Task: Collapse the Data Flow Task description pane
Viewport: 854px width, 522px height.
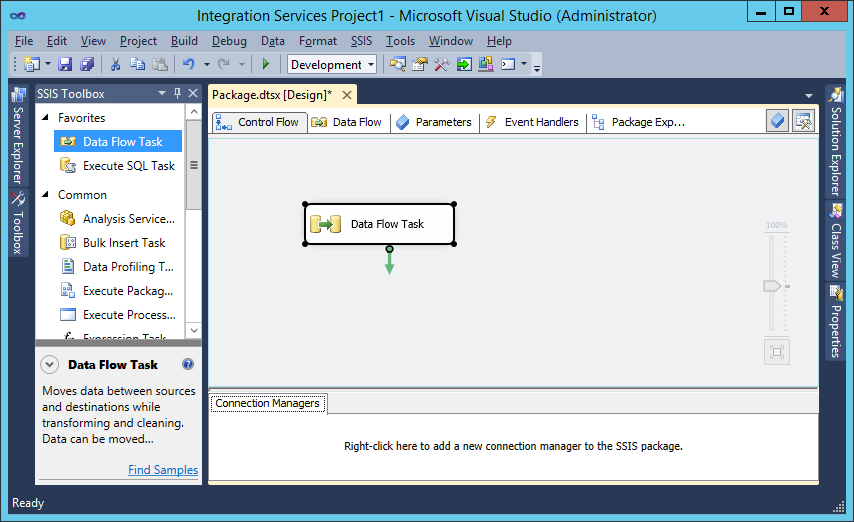Action: coord(50,365)
